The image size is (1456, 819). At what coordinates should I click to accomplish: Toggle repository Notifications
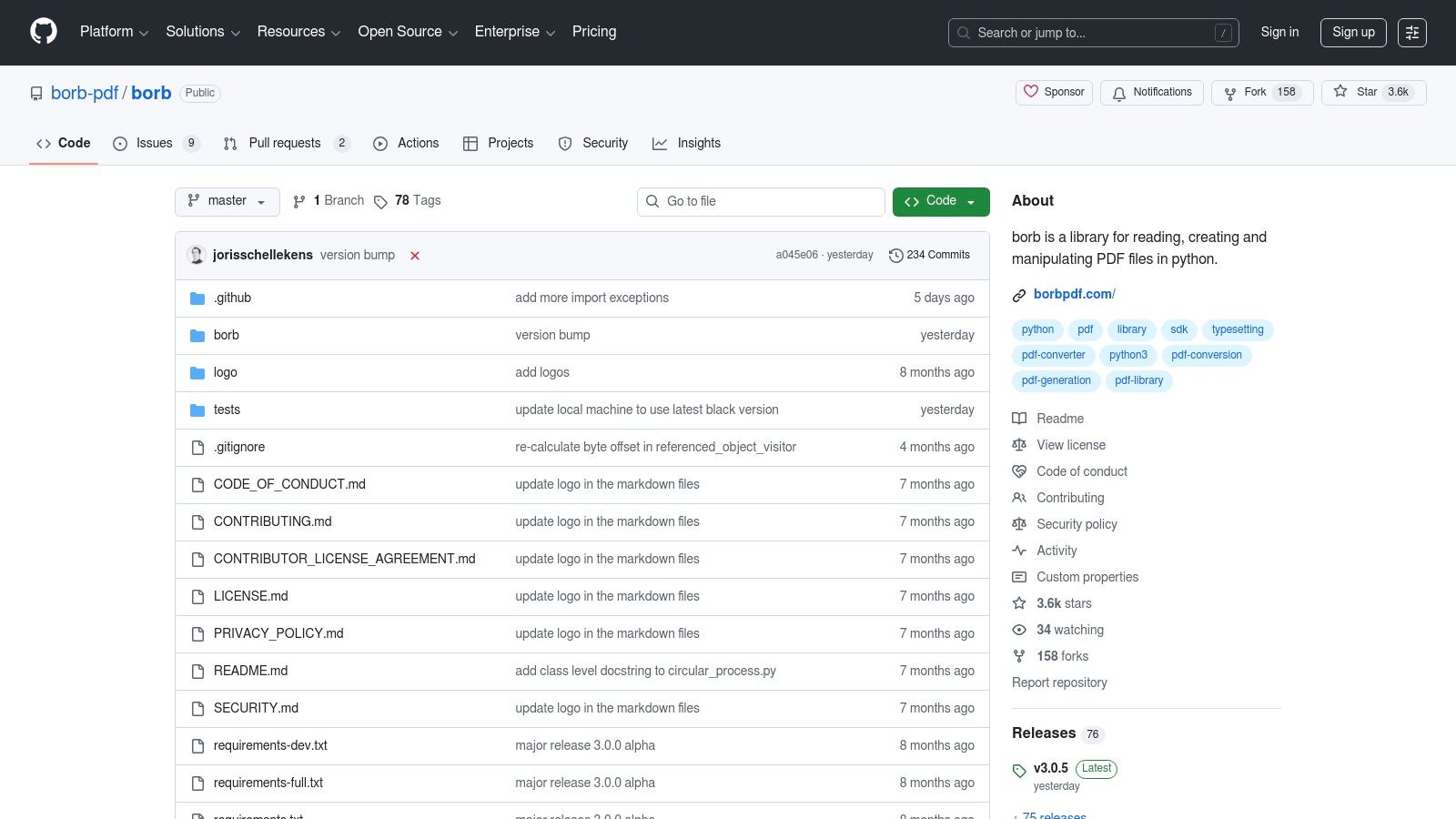(x=1152, y=92)
